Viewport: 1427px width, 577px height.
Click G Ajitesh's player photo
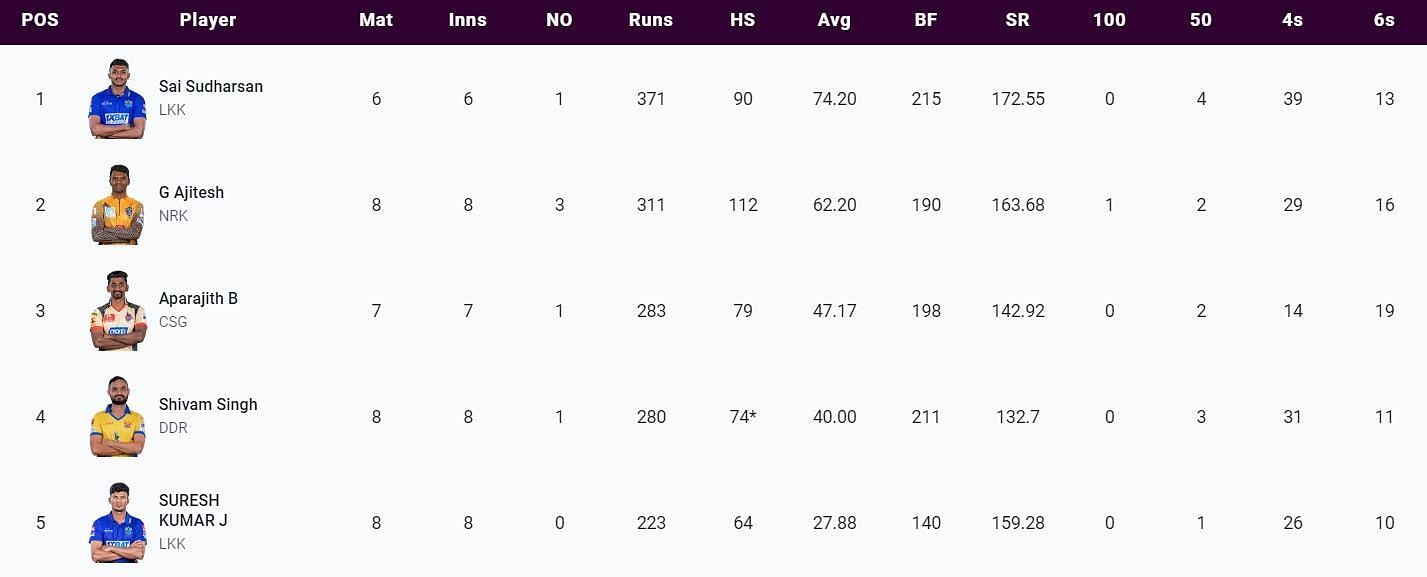tap(118, 205)
